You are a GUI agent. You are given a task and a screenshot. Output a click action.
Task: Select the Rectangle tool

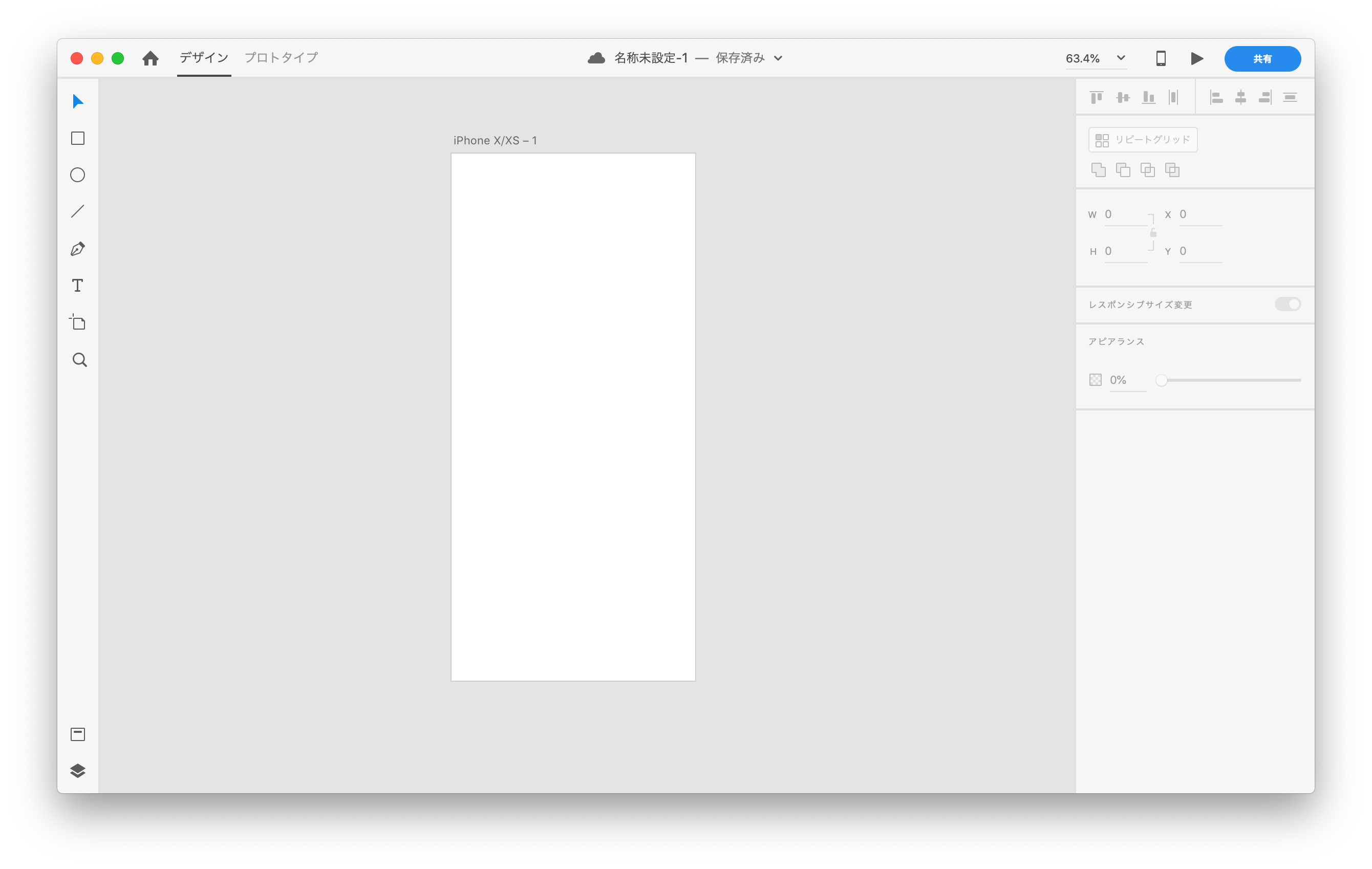[x=77, y=138]
